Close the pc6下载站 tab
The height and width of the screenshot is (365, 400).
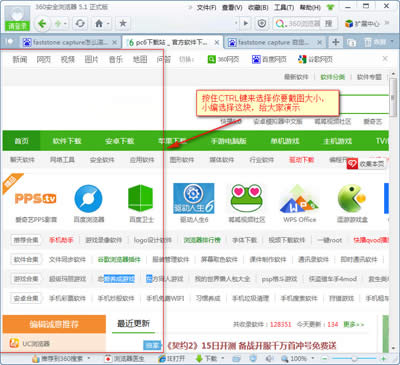(x=217, y=42)
